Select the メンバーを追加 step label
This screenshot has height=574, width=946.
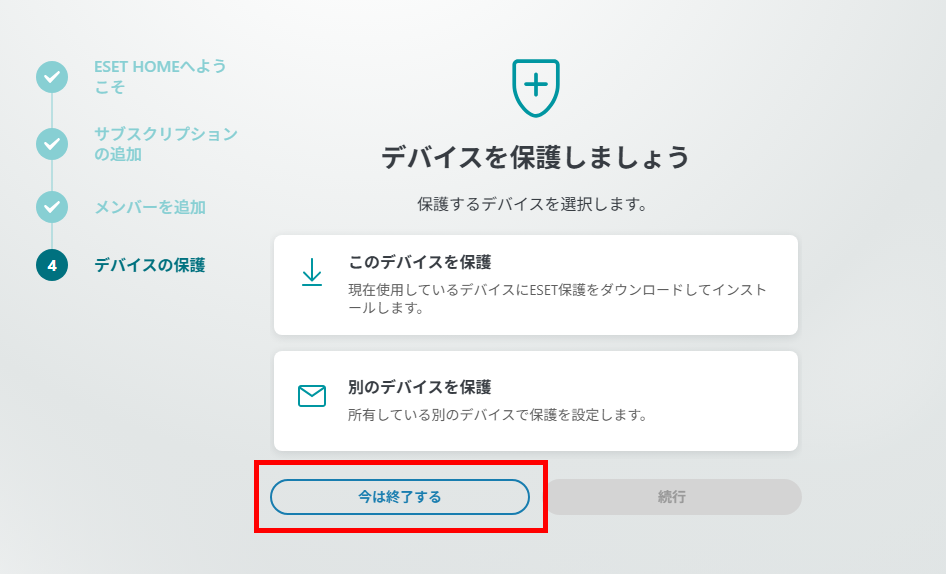(x=150, y=207)
